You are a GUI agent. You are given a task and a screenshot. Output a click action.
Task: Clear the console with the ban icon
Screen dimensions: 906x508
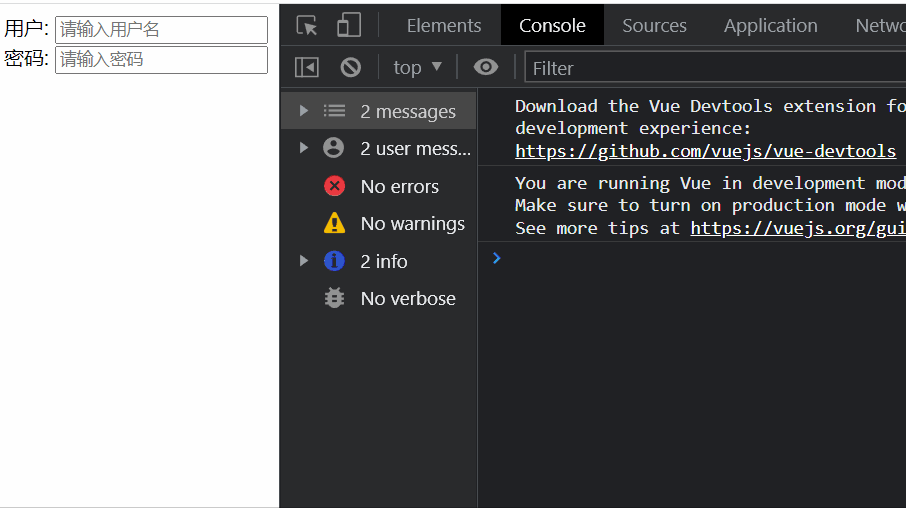[351, 68]
